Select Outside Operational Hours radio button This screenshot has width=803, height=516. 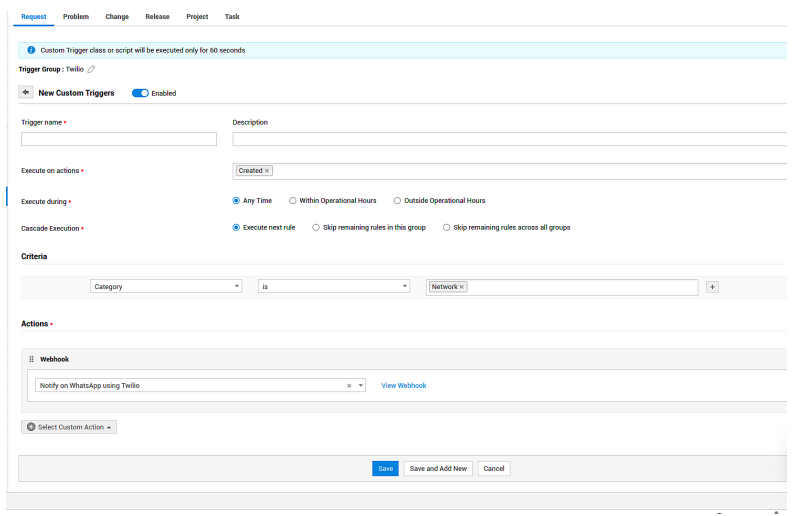point(397,201)
